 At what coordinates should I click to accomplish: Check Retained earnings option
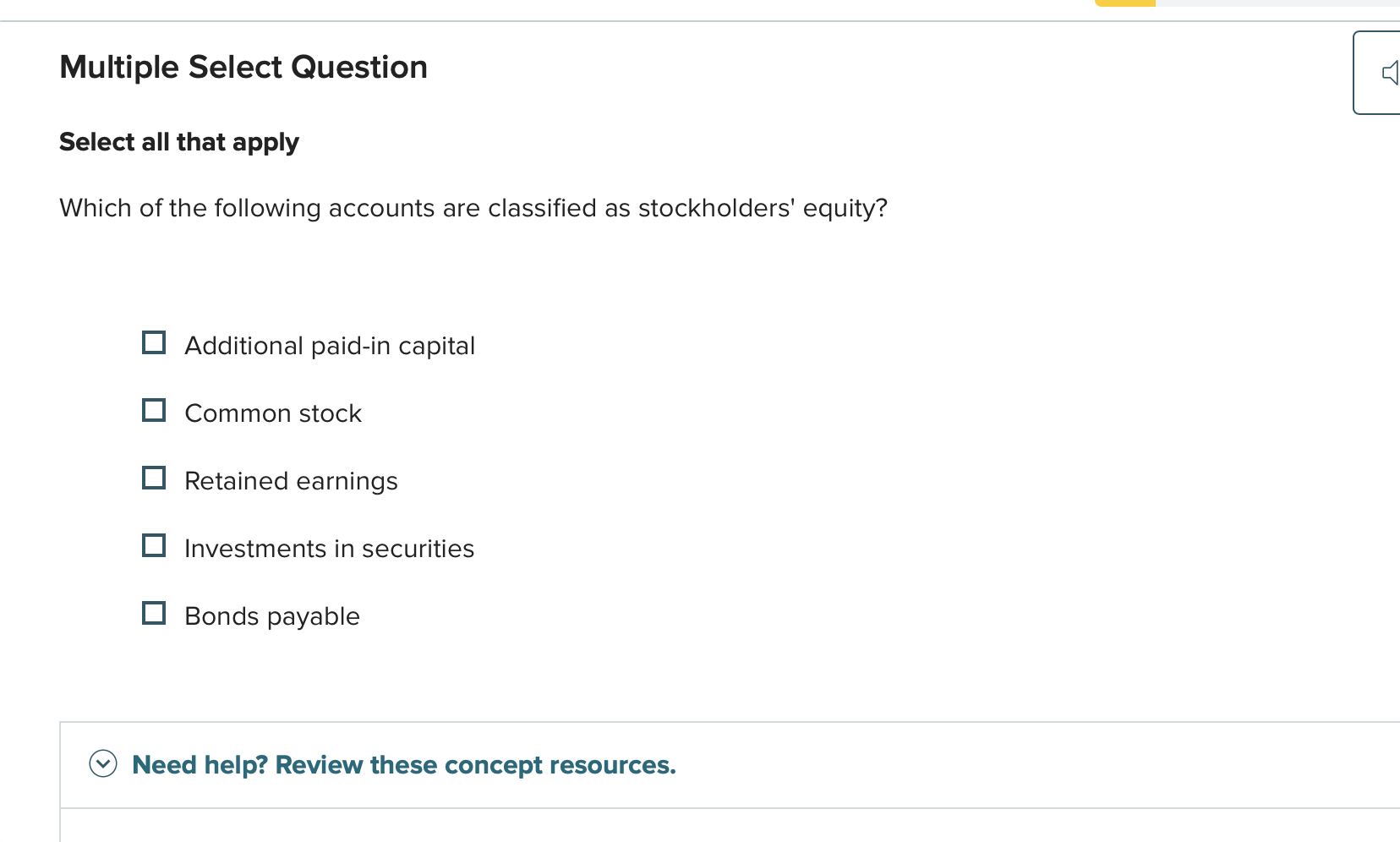[154, 478]
